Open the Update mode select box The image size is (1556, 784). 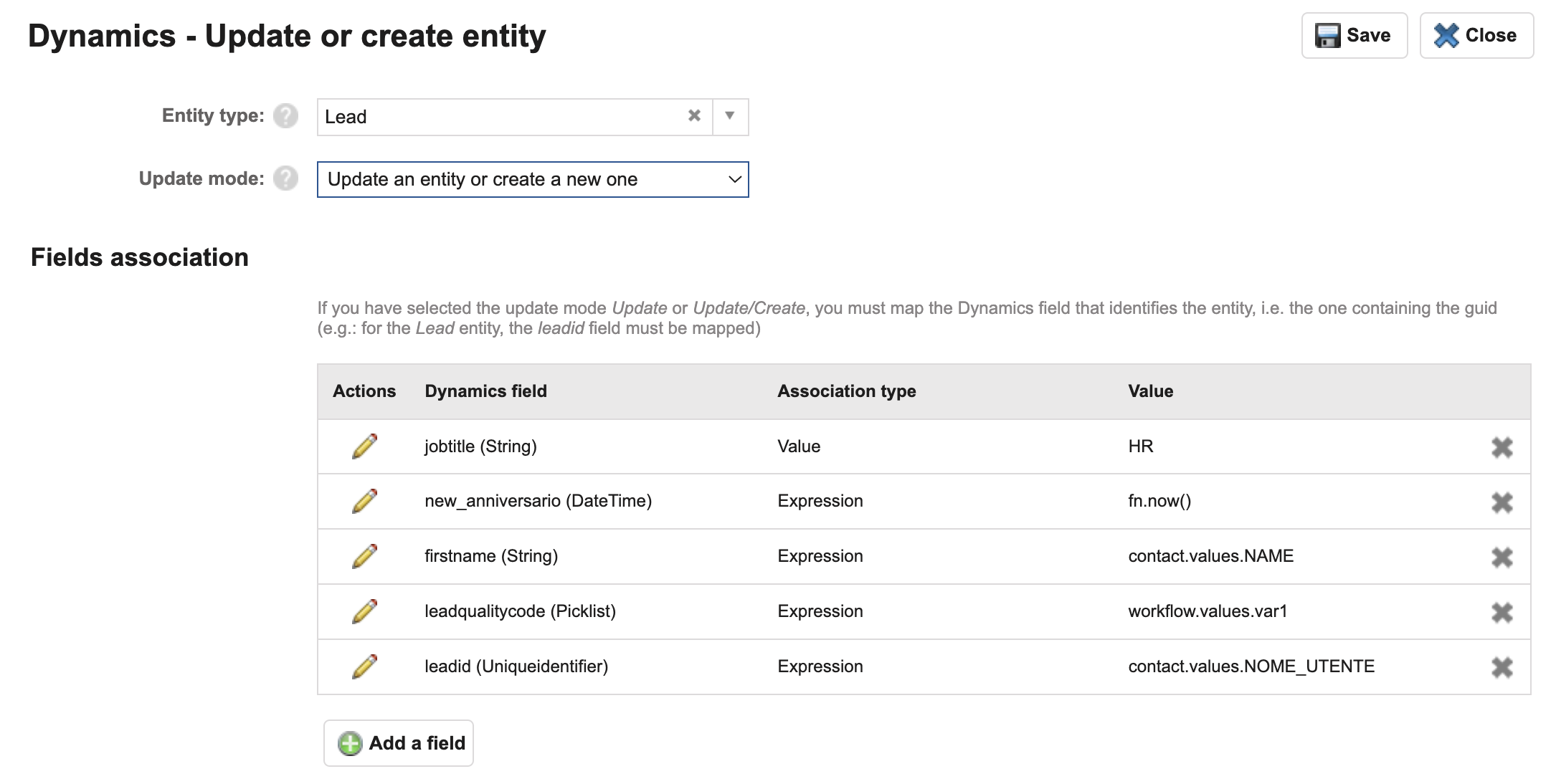click(533, 179)
